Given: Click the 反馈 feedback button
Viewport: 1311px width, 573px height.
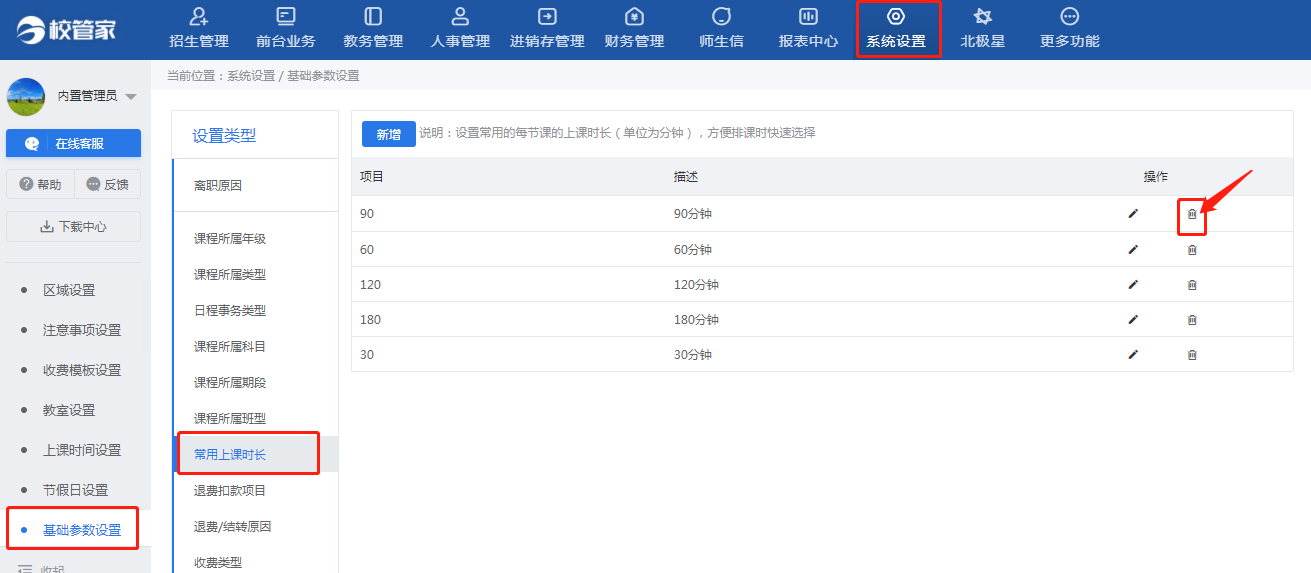Looking at the screenshot, I should (x=108, y=185).
